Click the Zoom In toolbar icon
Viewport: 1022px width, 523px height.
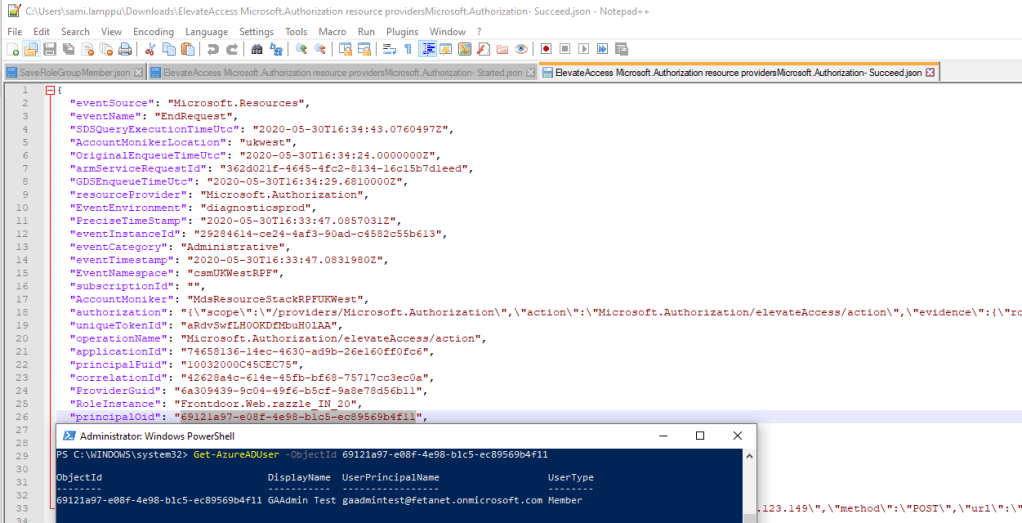[x=301, y=49]
